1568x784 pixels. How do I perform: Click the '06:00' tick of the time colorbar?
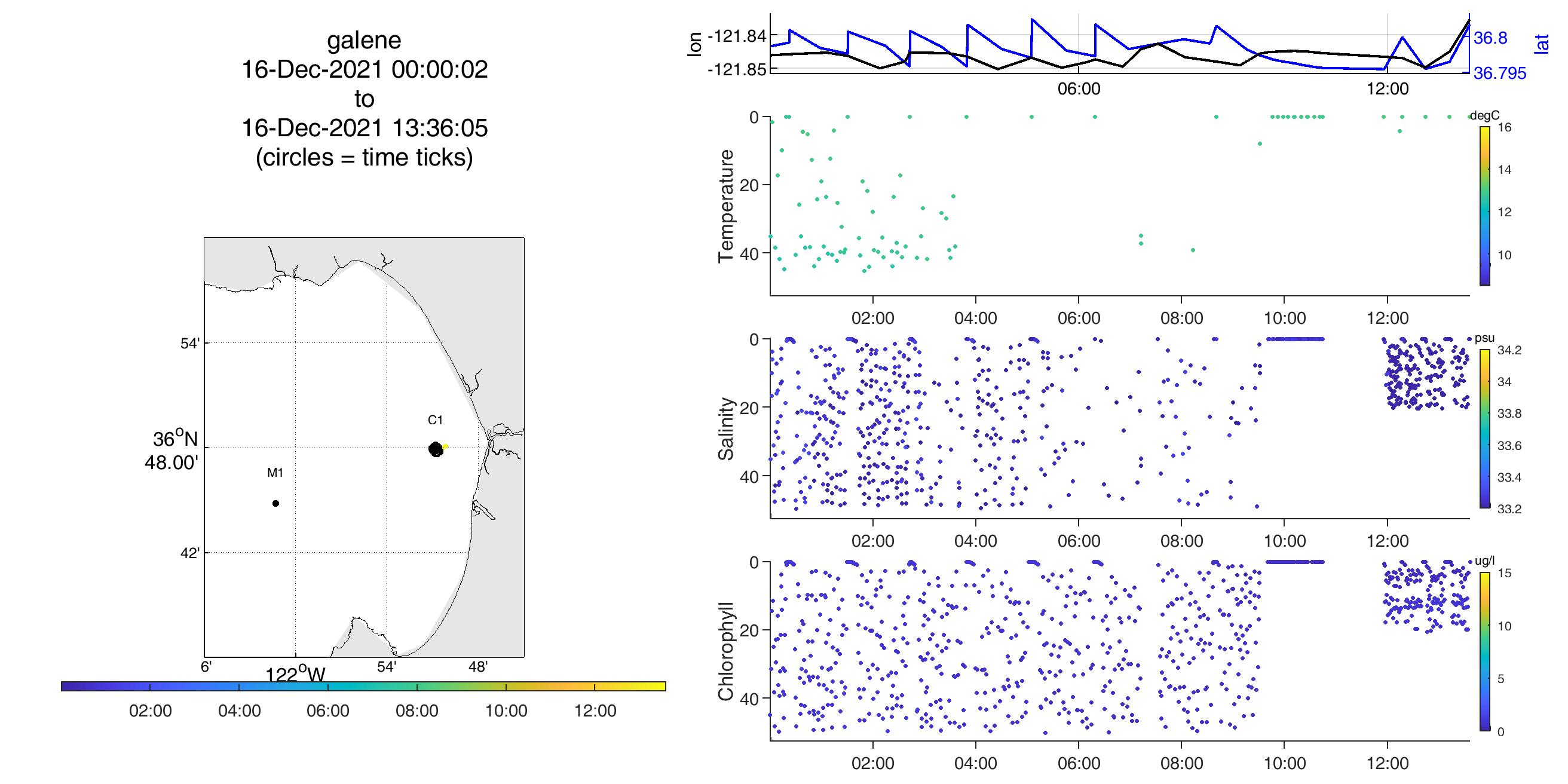(328, 711)
